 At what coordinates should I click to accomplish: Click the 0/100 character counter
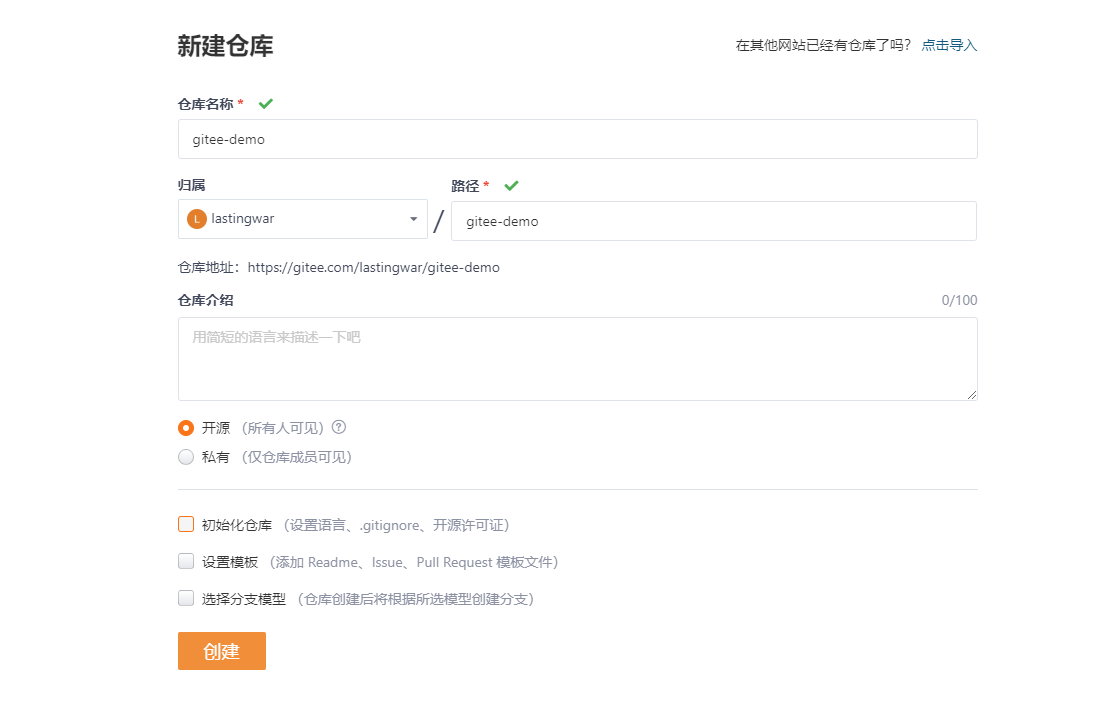tap(959, 300)
